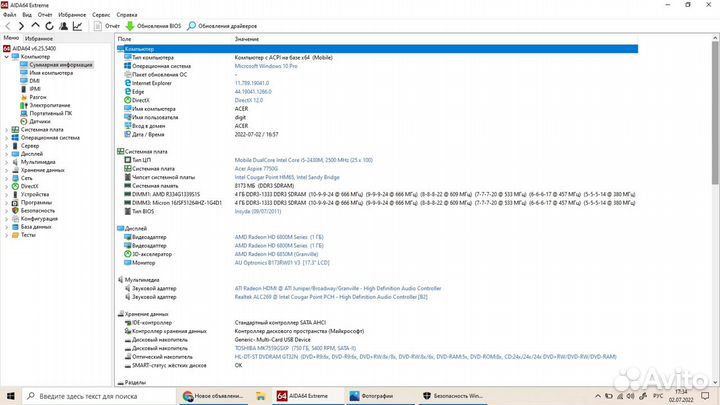720x405 pixels.
Task: Click the Forward navigation arrow
Action: coord(21,26)
